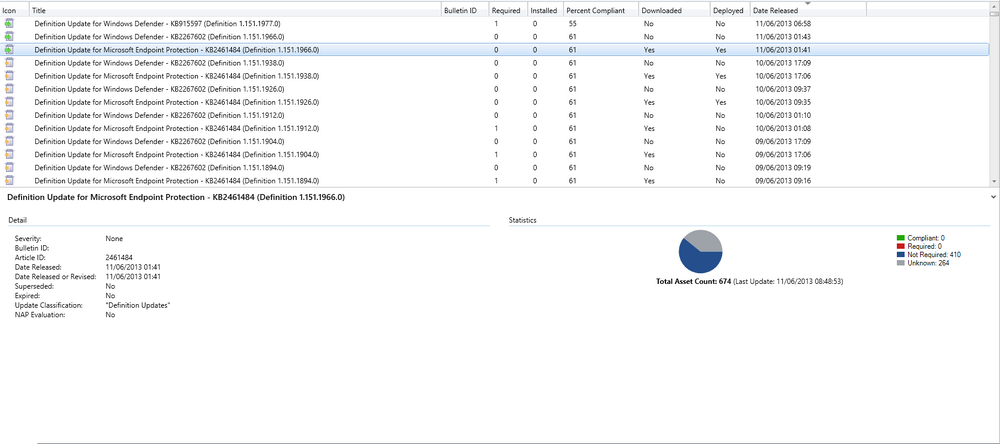Screen dimensions: 1000x444
Task: Click icon of Endpoint Protection Definition 1.151.1894.0 row
Action: (9, 180)
